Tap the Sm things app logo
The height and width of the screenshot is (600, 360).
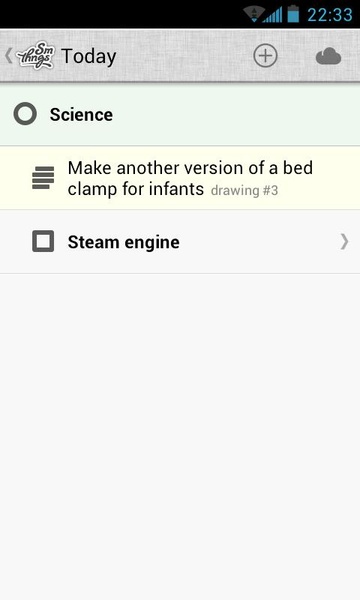36,56
